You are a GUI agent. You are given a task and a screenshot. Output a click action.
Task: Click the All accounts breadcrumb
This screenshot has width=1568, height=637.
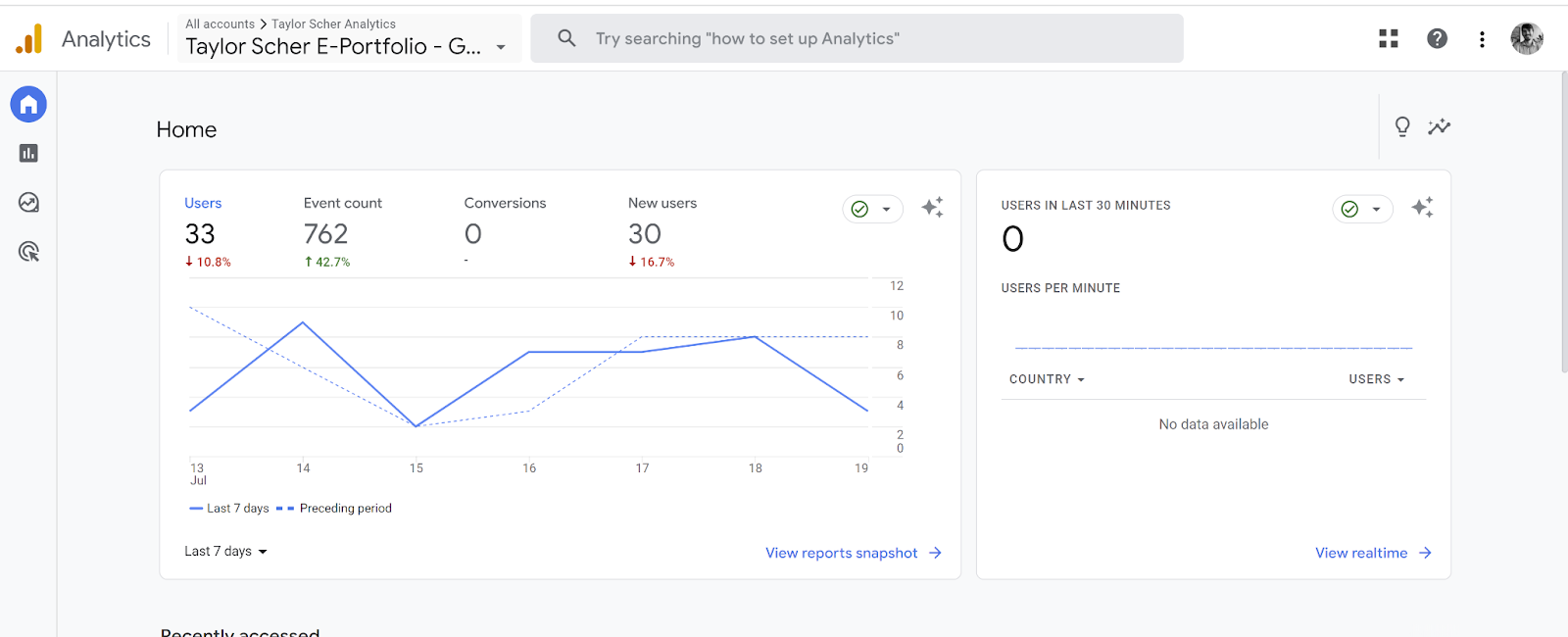(220, 24)
